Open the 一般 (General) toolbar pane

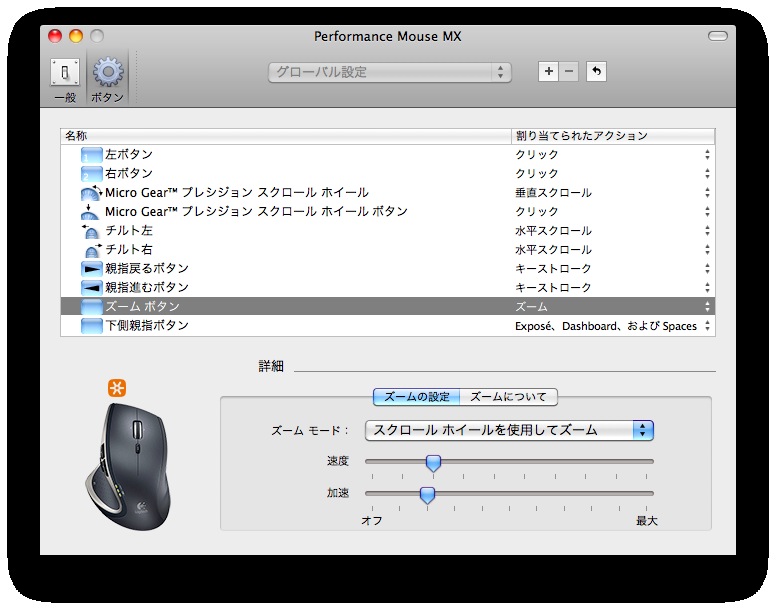pyautogui.click(x=65, y=80)
